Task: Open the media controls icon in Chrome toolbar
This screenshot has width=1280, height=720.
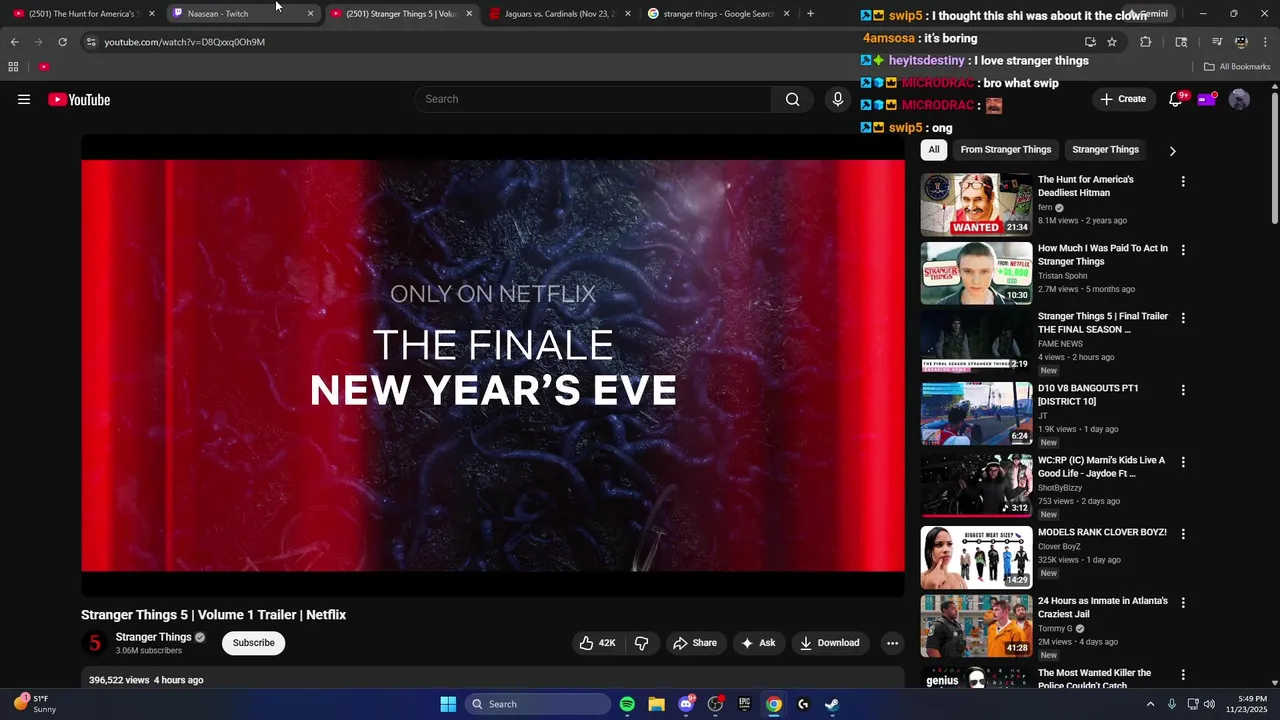Action: (x=1217, y=42)
